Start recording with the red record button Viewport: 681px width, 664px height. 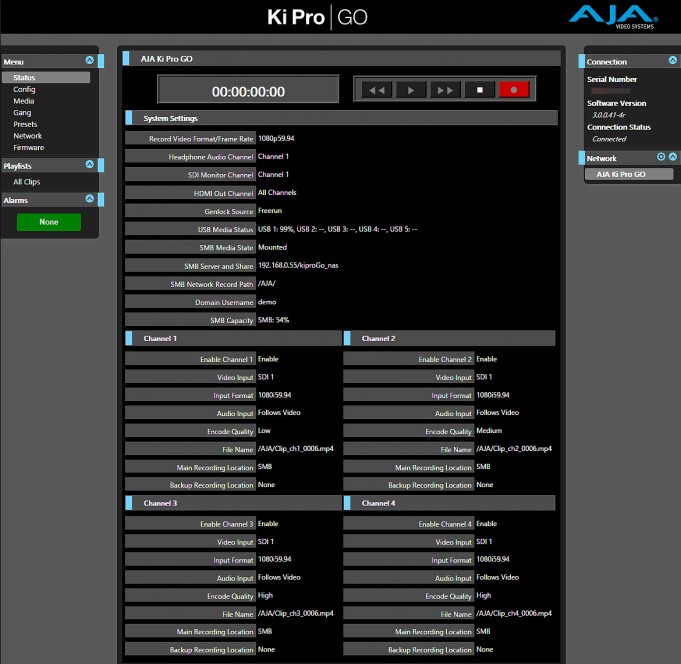pos(514,90)
